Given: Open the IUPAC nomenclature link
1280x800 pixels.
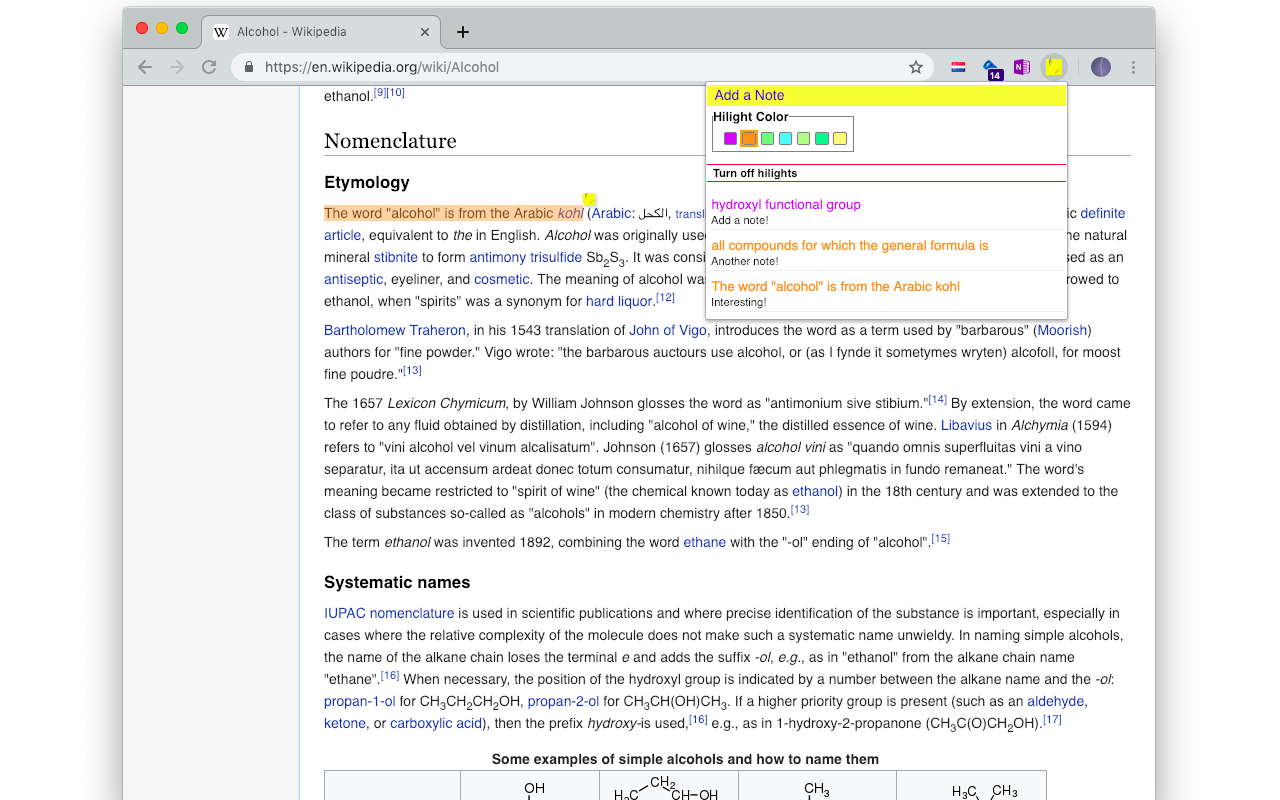Looking at the screenshot, I should (x=389, y=613).
